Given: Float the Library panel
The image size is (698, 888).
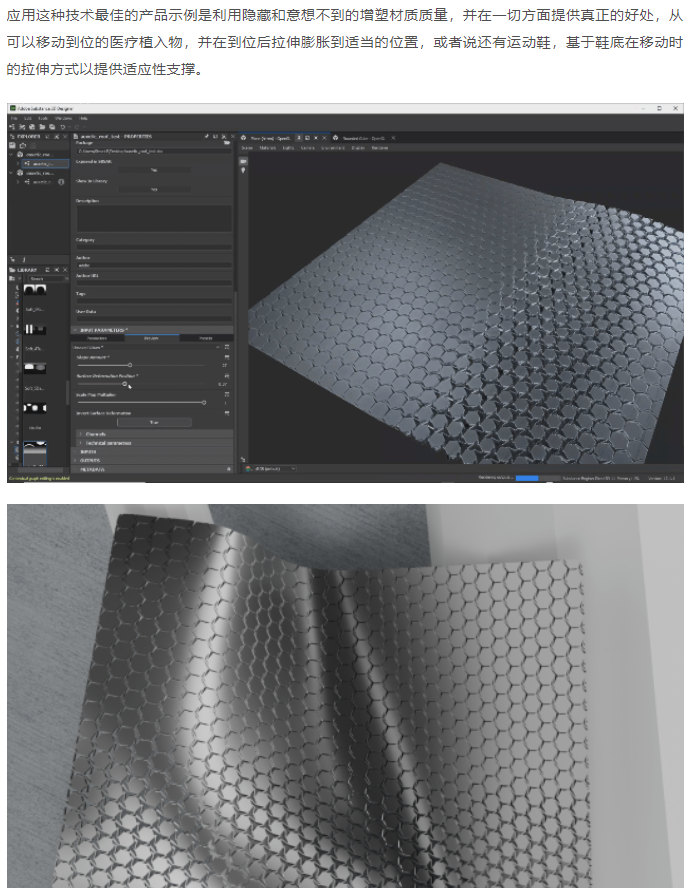Looking at the screenshot, I should click(47, 270).
